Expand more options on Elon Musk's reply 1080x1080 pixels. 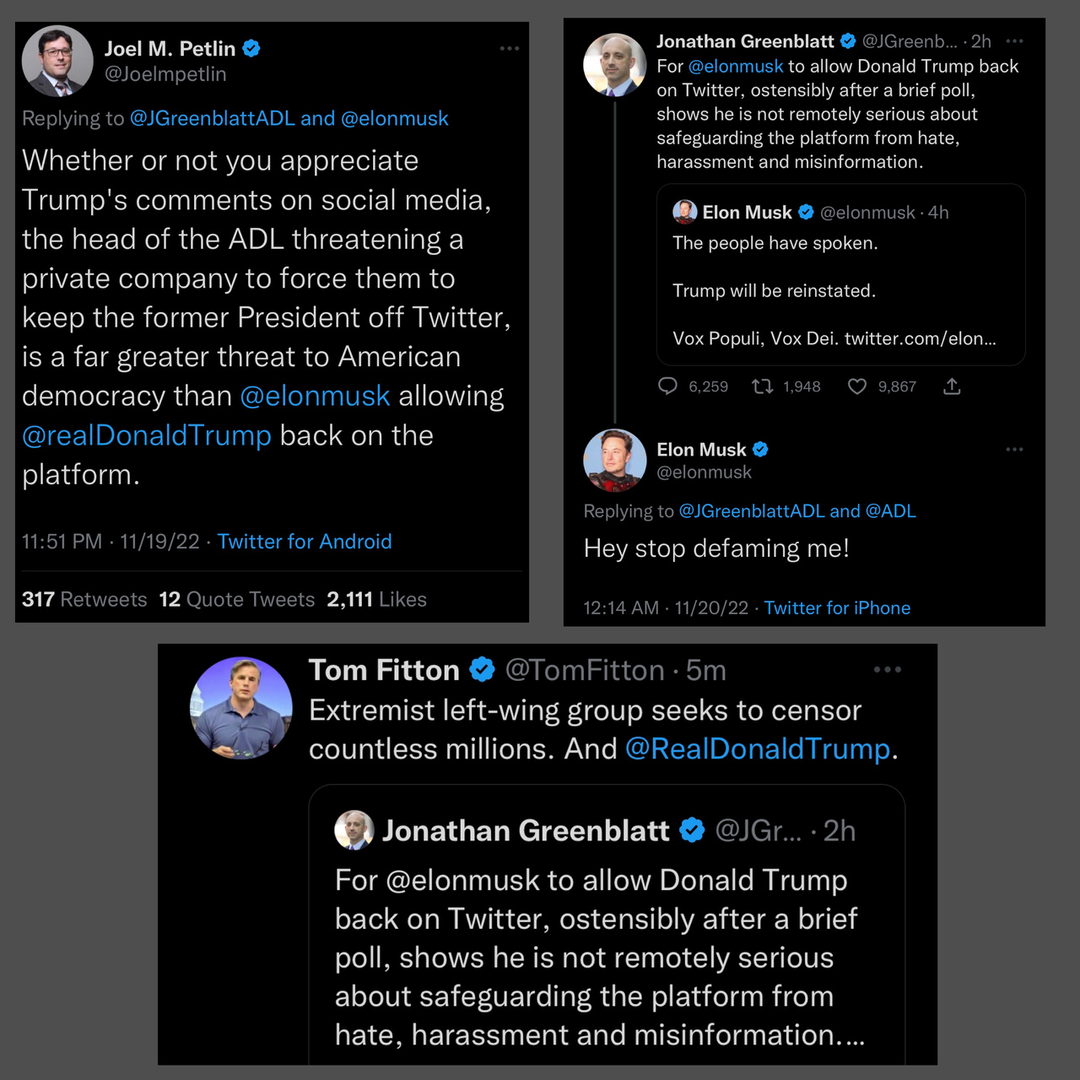1014,450
